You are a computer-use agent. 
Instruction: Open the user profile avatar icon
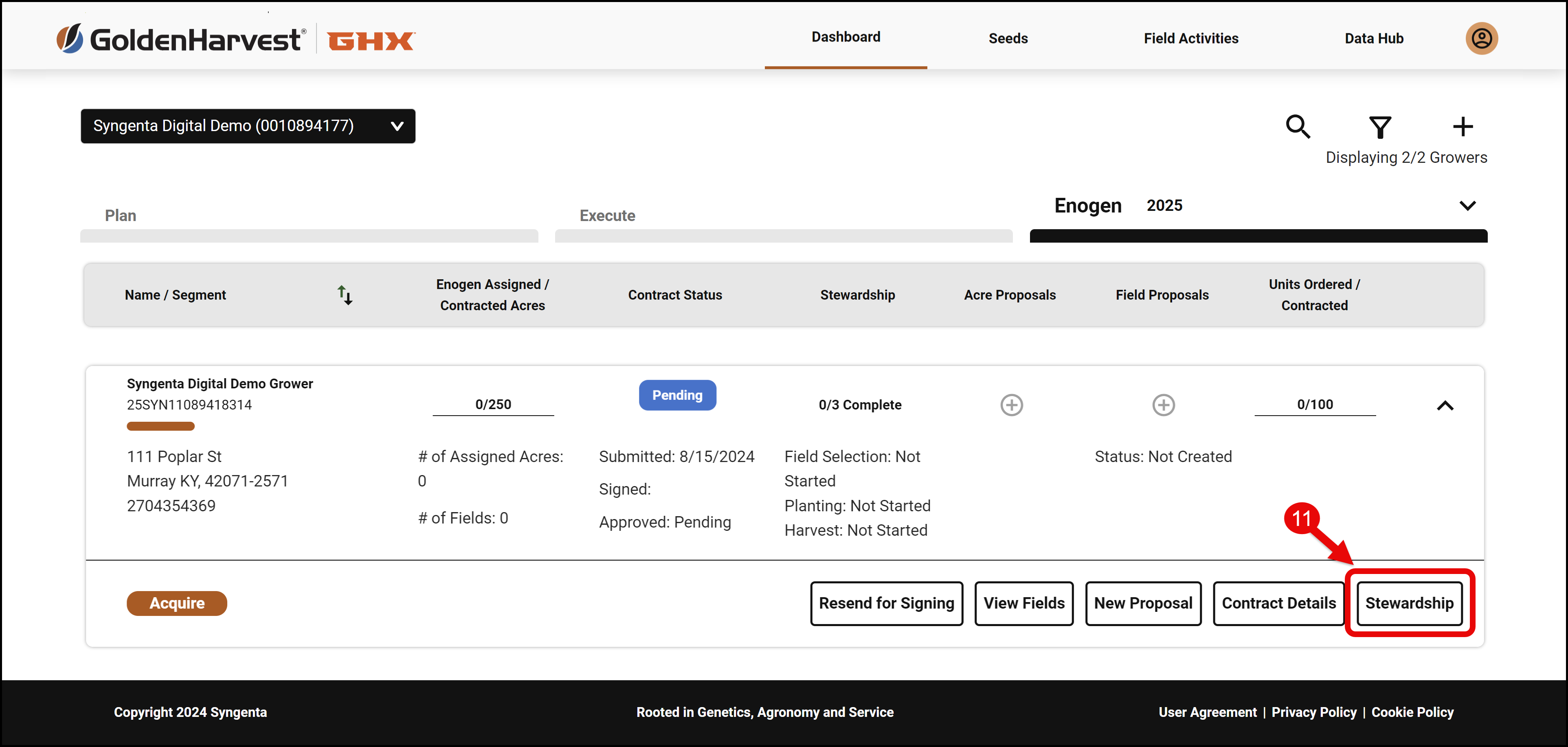pos(1481,38)
